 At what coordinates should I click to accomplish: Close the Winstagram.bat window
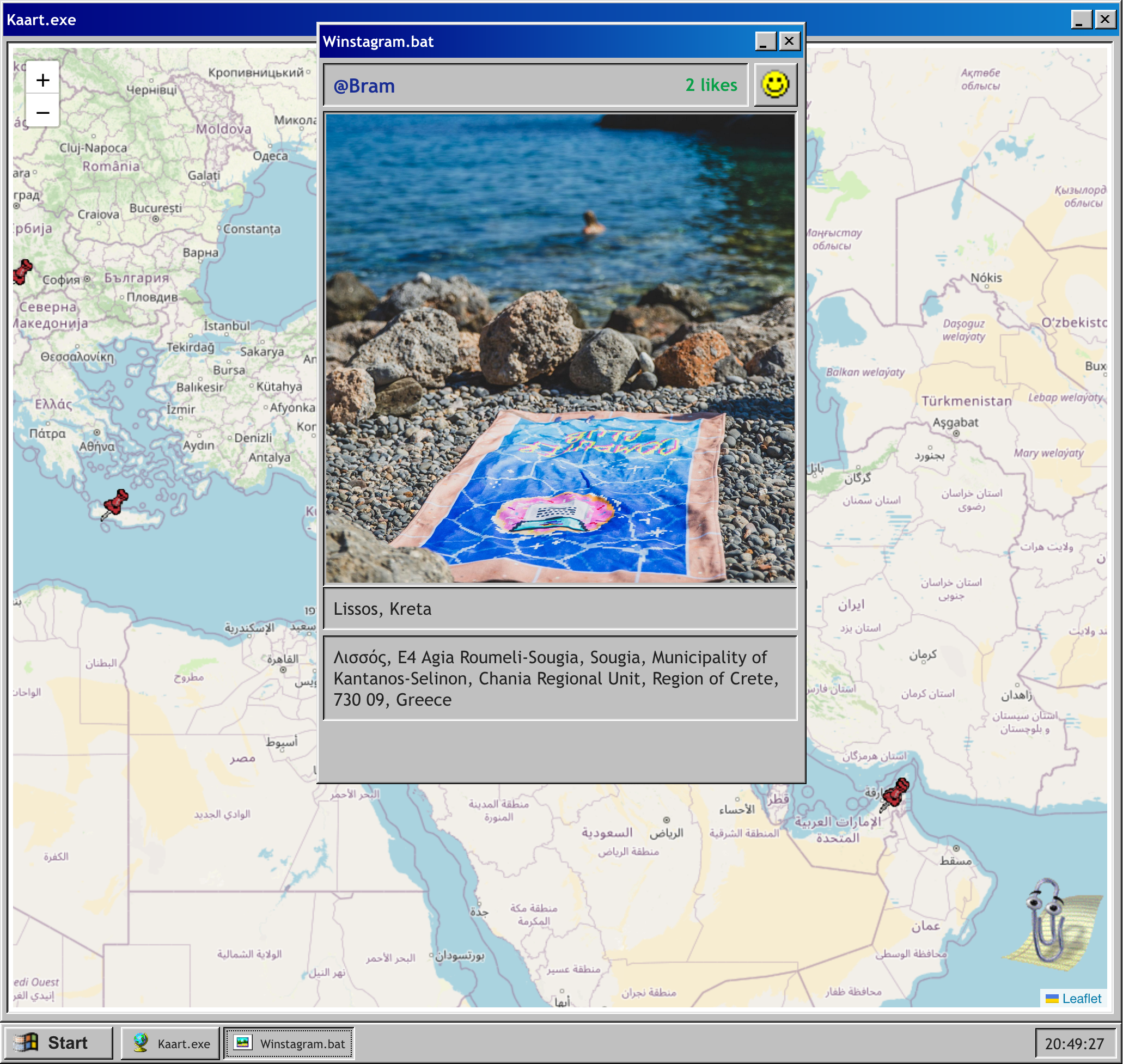pos(789,41)
